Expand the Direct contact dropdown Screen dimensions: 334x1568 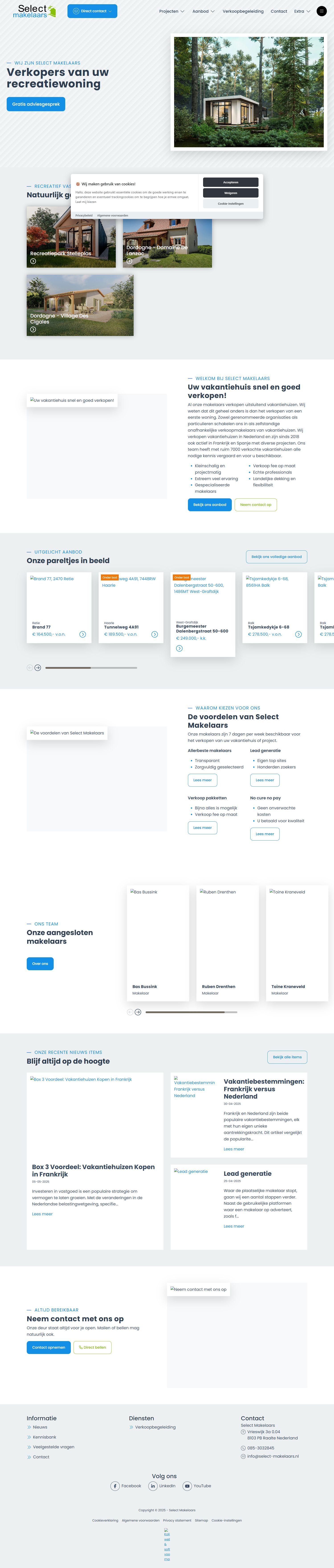[x=92, y=11]
